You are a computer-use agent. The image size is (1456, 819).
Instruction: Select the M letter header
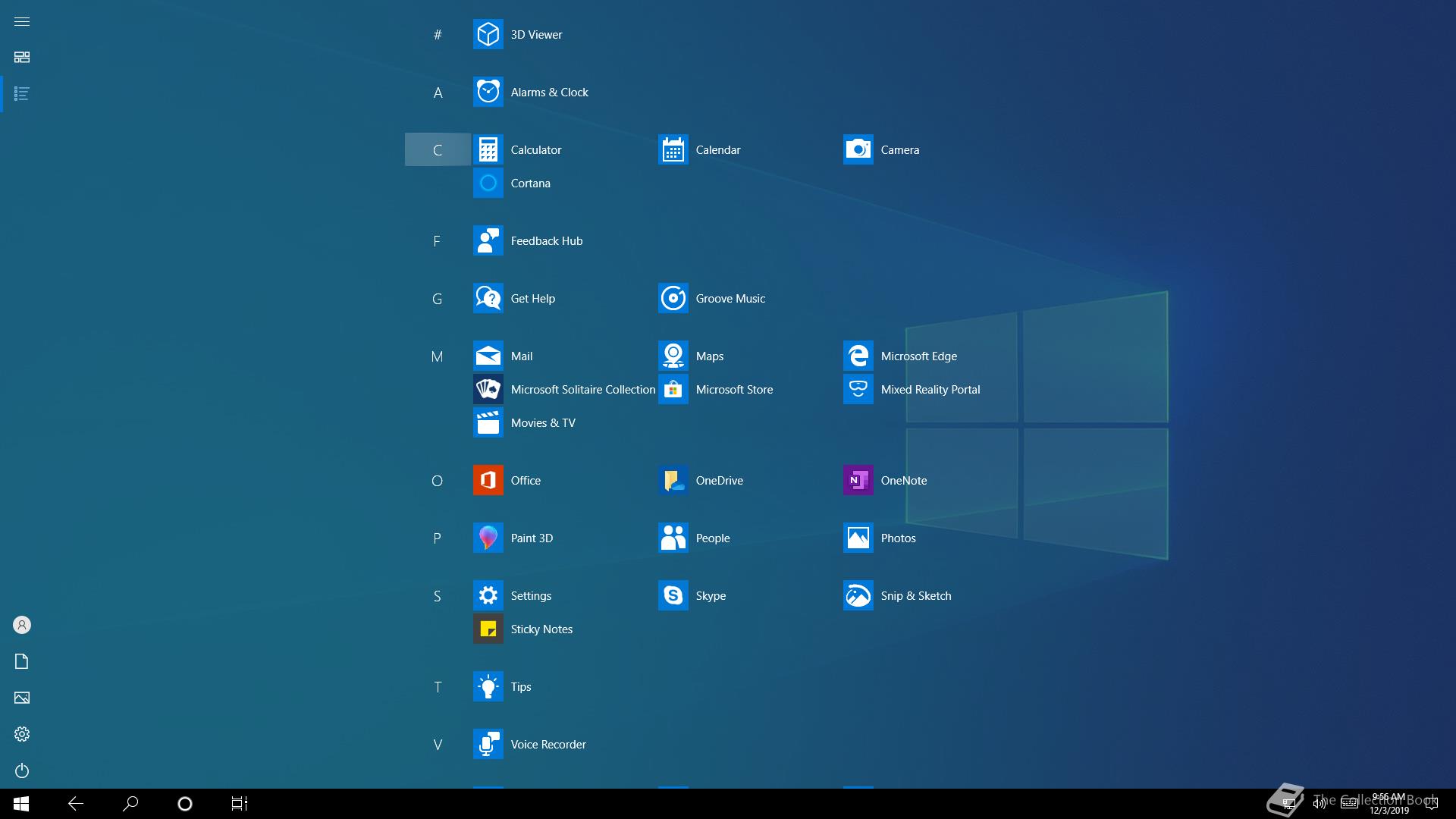438,356
